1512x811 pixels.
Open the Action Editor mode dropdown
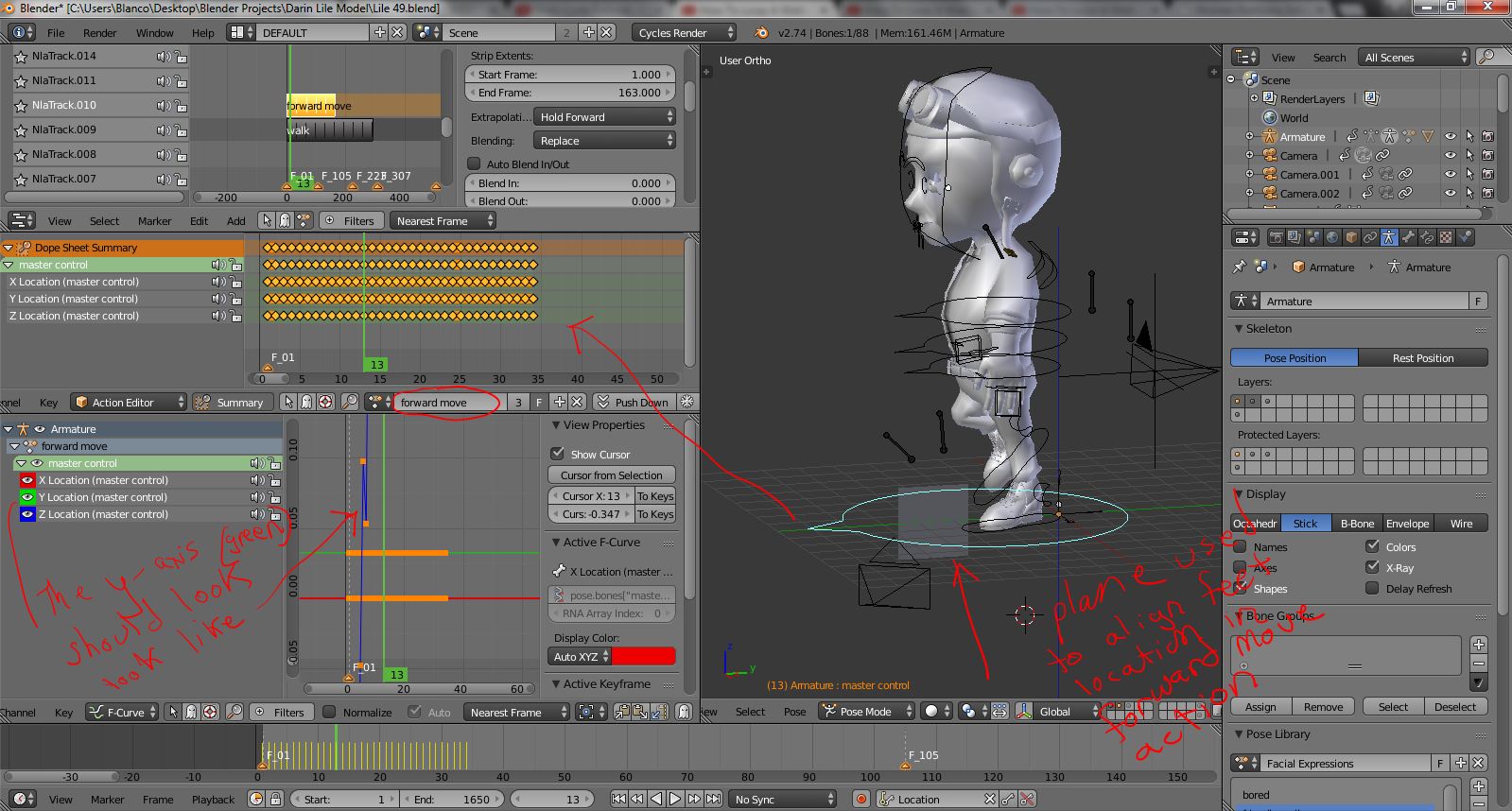pyautogui.click(x=130, y=403)
